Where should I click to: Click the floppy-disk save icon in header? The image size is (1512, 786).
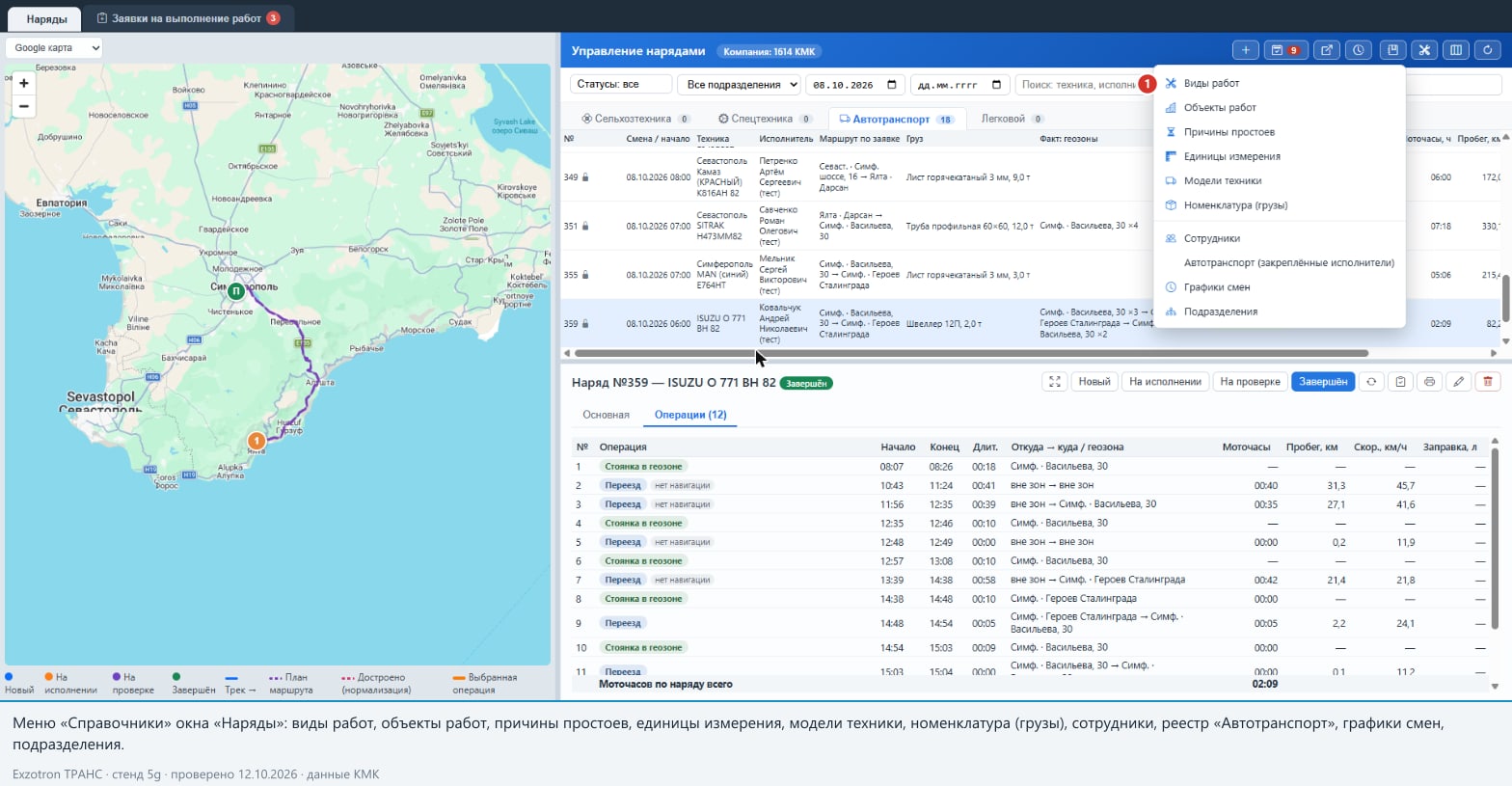(x=1391, y=50)
